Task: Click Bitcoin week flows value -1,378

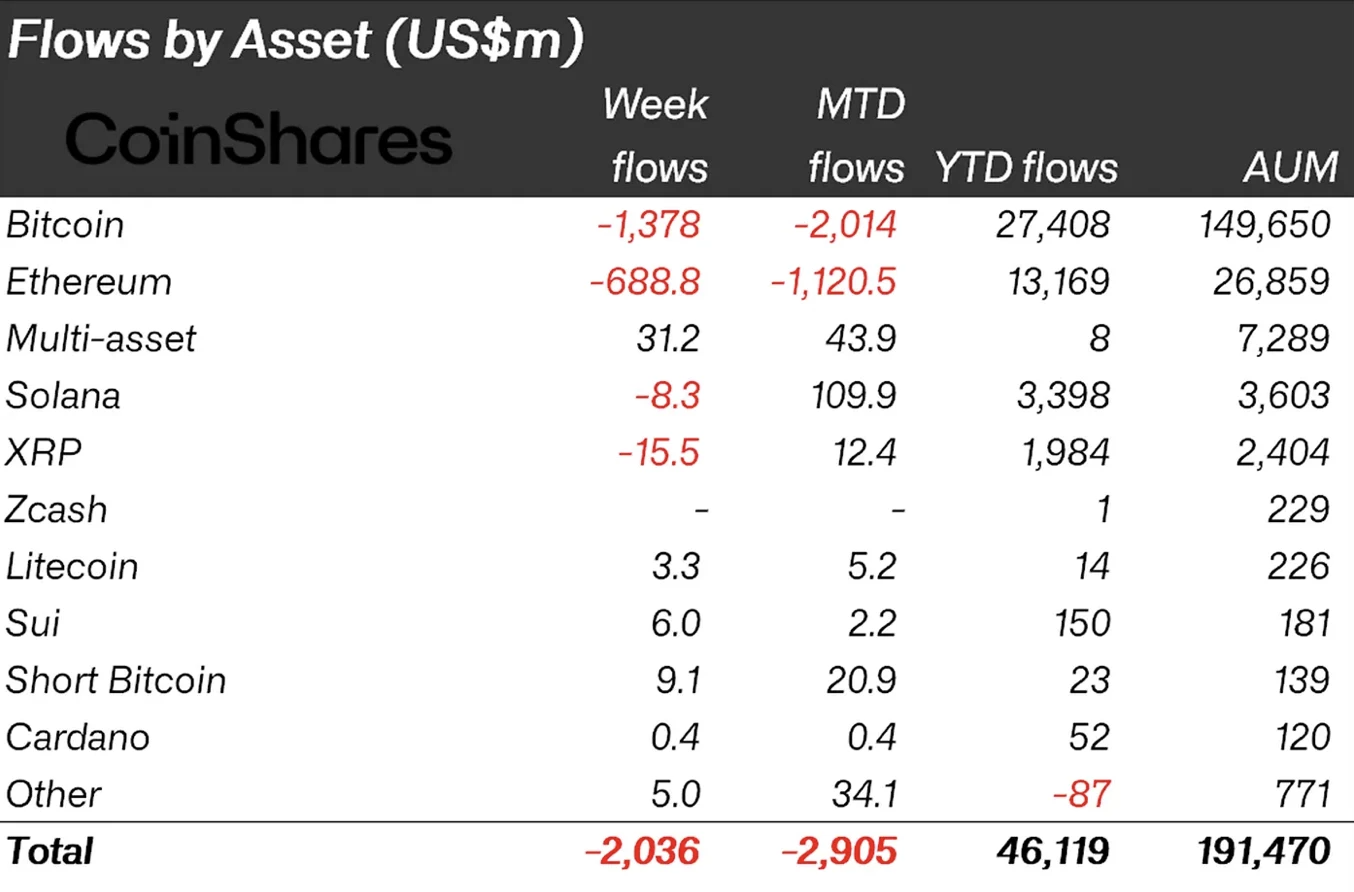Action: tap(648, 225)
